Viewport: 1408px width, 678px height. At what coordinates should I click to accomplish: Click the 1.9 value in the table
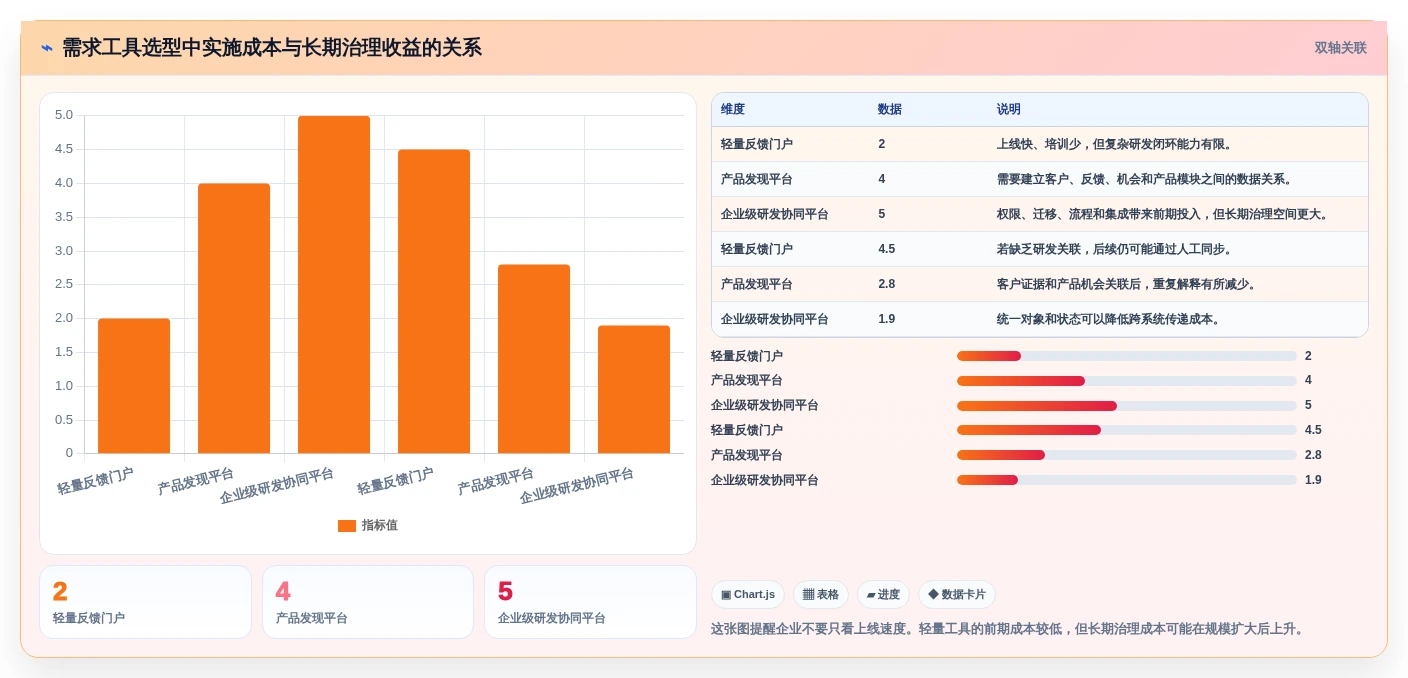[887, 319]
